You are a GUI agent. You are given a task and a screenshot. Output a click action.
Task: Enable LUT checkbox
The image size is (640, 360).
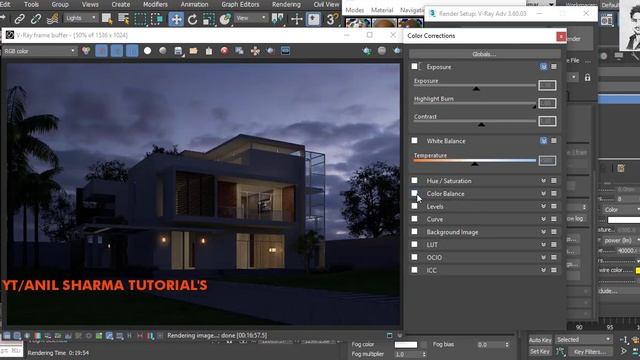pyautogui.click(x=415, y=244)
